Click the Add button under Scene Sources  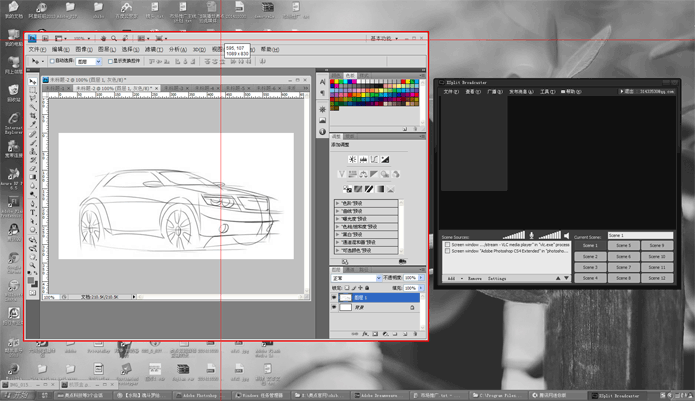pos(451,279)
